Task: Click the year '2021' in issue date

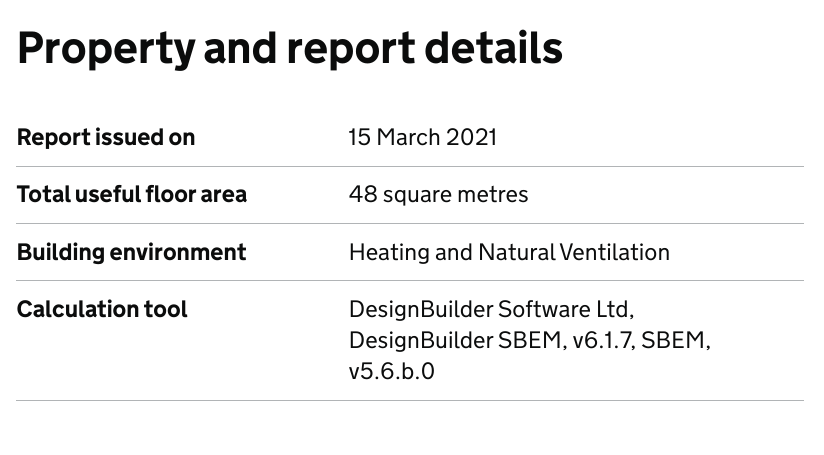Action: (471, 138)
